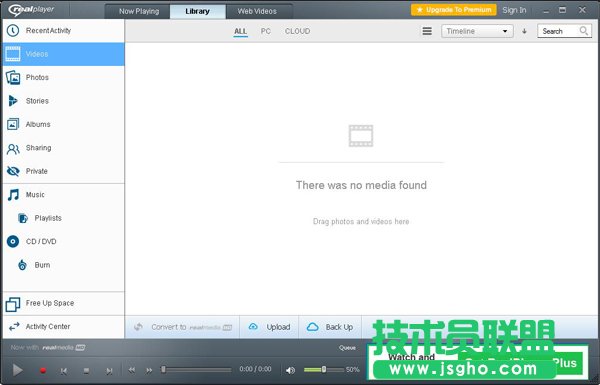This screenshot has height=385, width=600.
Task: Skip to the previous track
Action: (64, 370)
